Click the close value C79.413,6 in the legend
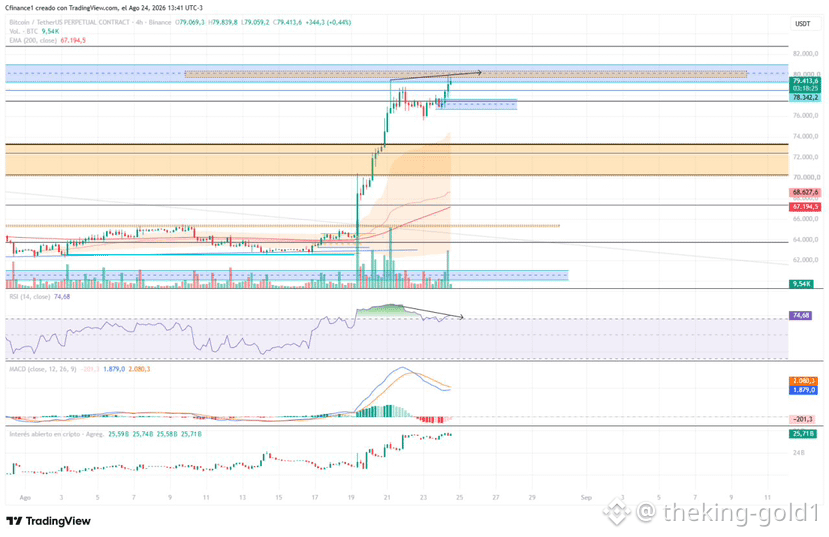Viewport: 829px width, 537px height. coord(287,23)
